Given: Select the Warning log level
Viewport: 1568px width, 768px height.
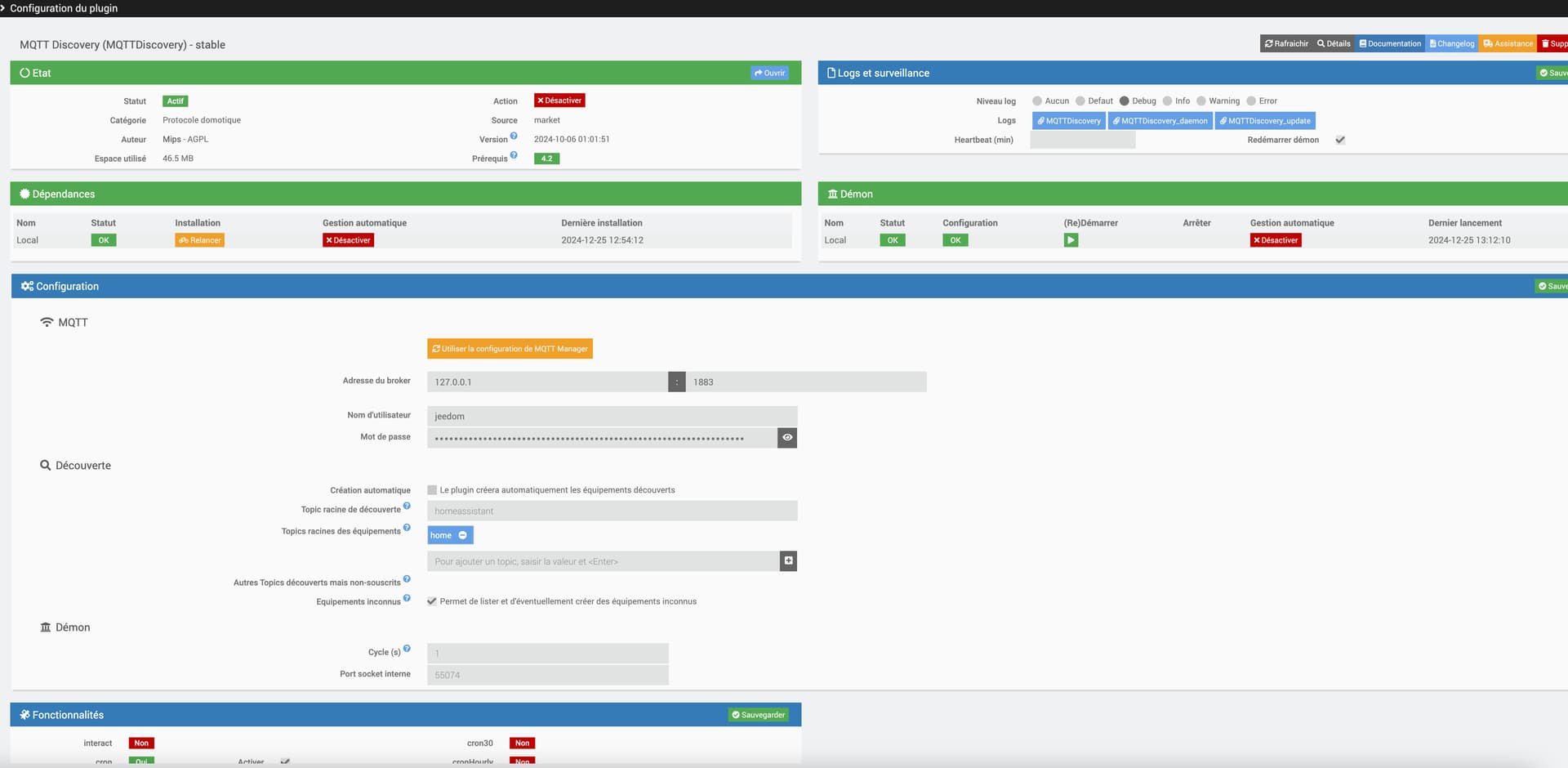Looking at the screenshot, I should point(1201,101).
